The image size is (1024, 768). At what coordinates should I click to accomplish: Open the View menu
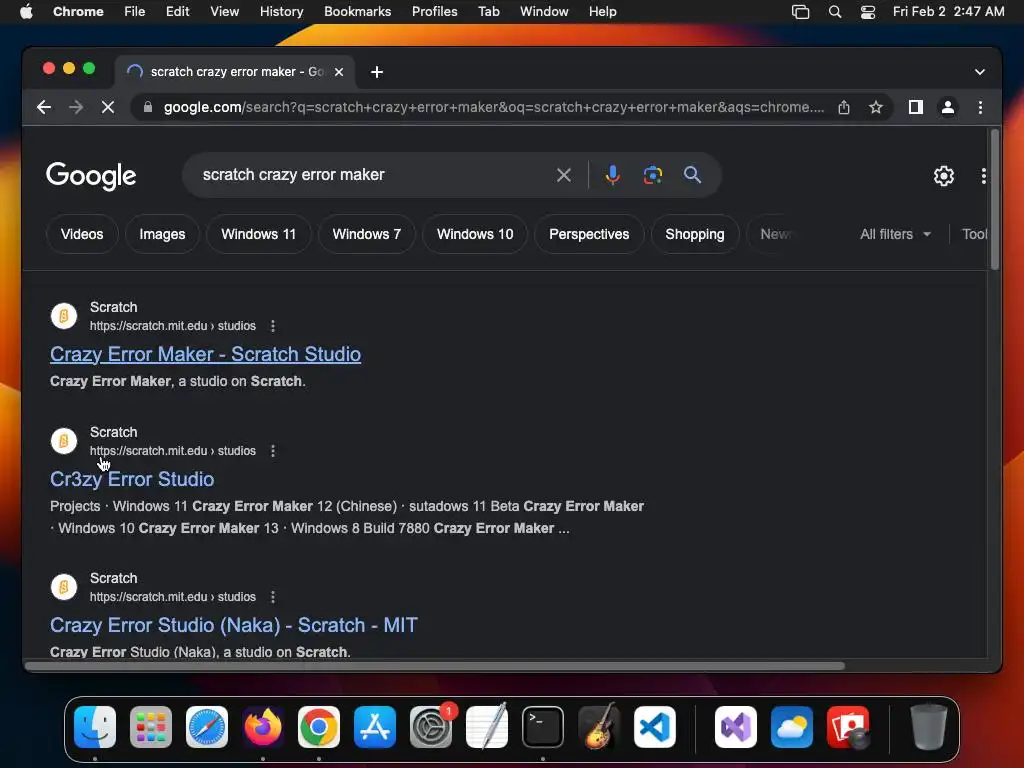click(225, 12)
